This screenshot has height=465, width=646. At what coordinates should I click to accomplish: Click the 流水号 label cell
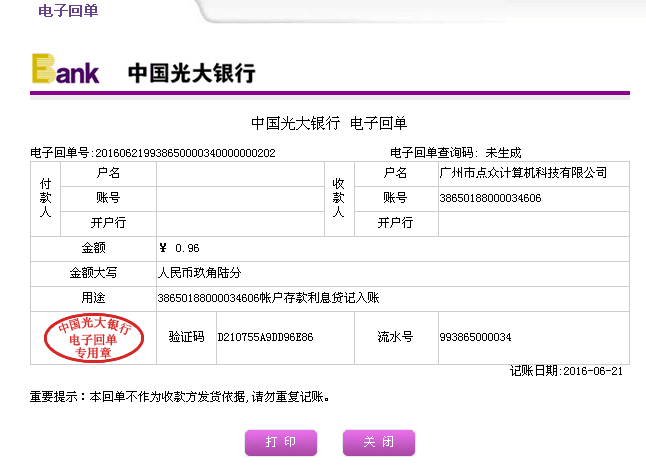tap(396, 338)
